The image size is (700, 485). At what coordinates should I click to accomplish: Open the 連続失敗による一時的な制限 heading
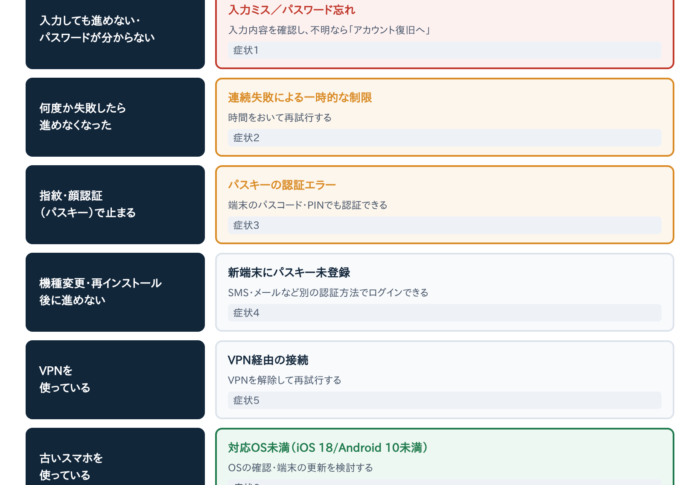coord(300,97)
